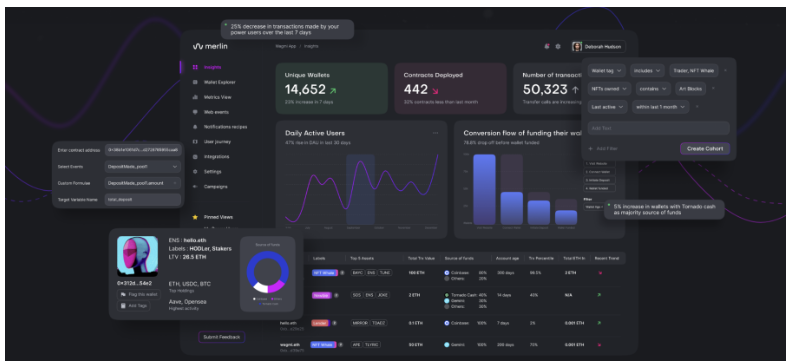Click the Trader, NFT Whale value field
Screen dimensions: 793x364
pyautogui.click(x=693, y=71)
